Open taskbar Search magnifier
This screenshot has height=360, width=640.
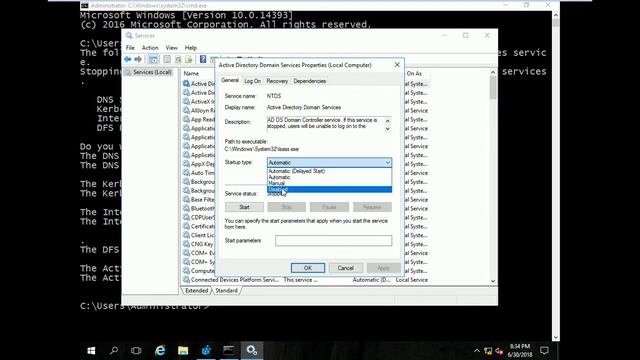[x=114, y=351]
